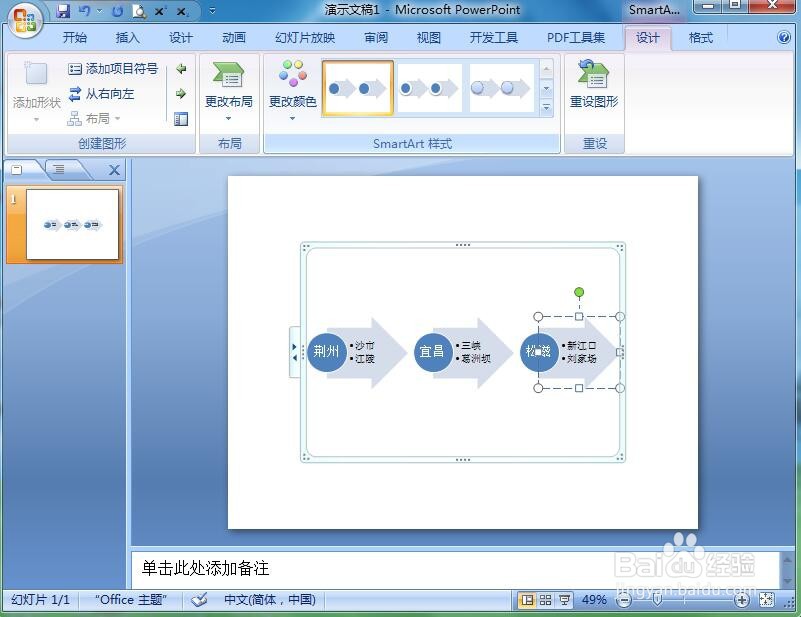Apply superscript from quick access toolbar

160,11
